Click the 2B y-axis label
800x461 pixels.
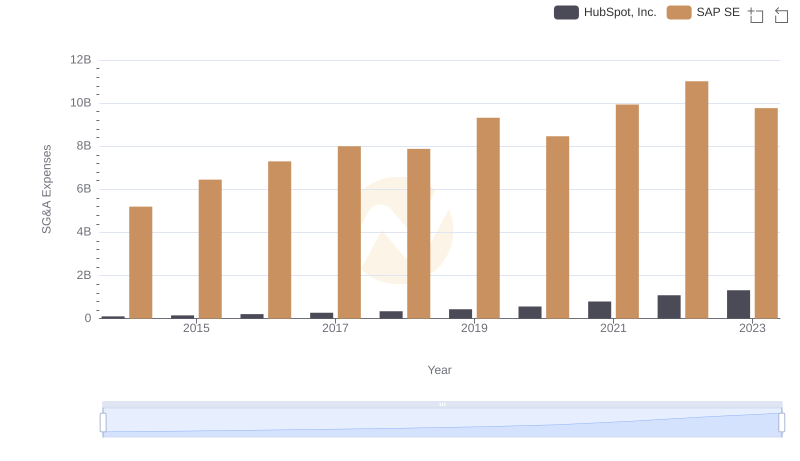pyautogui.click(x=84, y=275)
